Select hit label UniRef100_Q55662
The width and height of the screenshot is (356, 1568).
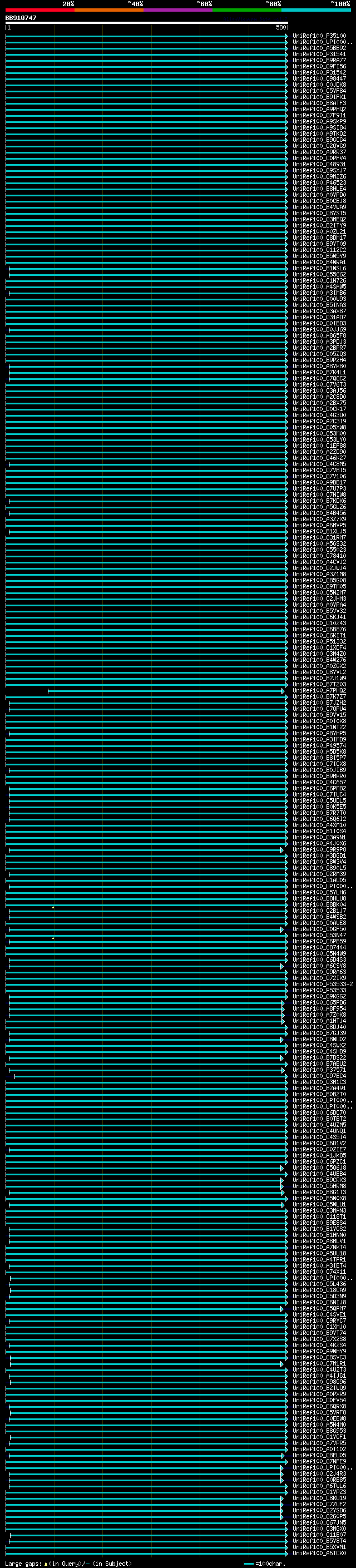319,275
